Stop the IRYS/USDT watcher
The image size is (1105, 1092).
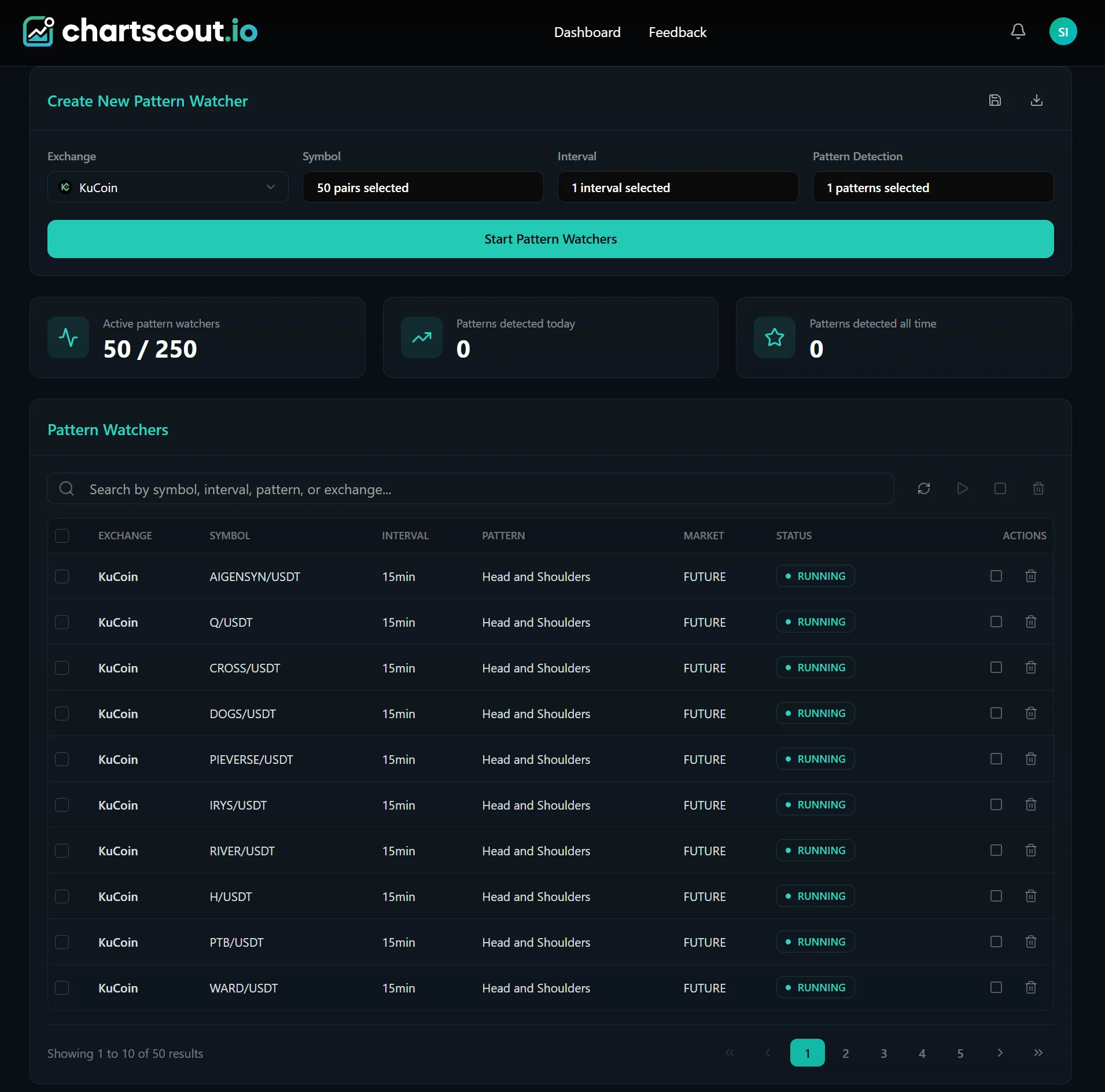[x=996, y=804]
